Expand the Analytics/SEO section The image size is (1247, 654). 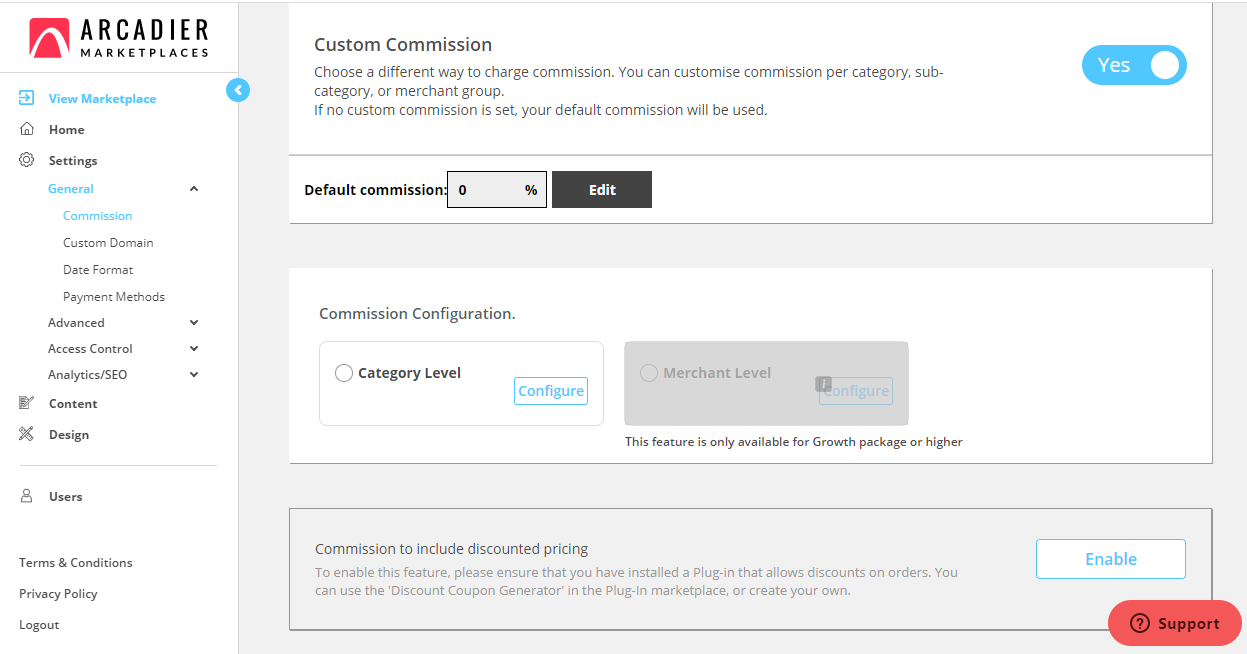click(194, 375)
